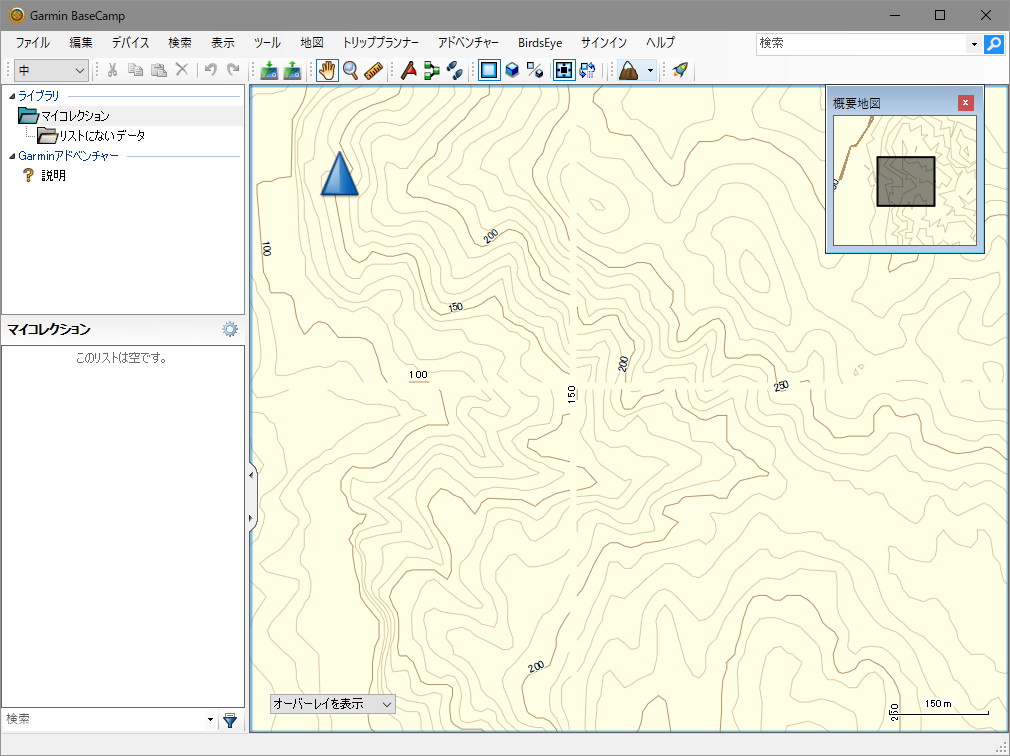Open the BirdsEye menu
Image resolution: width=1010 pixels, height=756 pixels.
pos(540,43)
